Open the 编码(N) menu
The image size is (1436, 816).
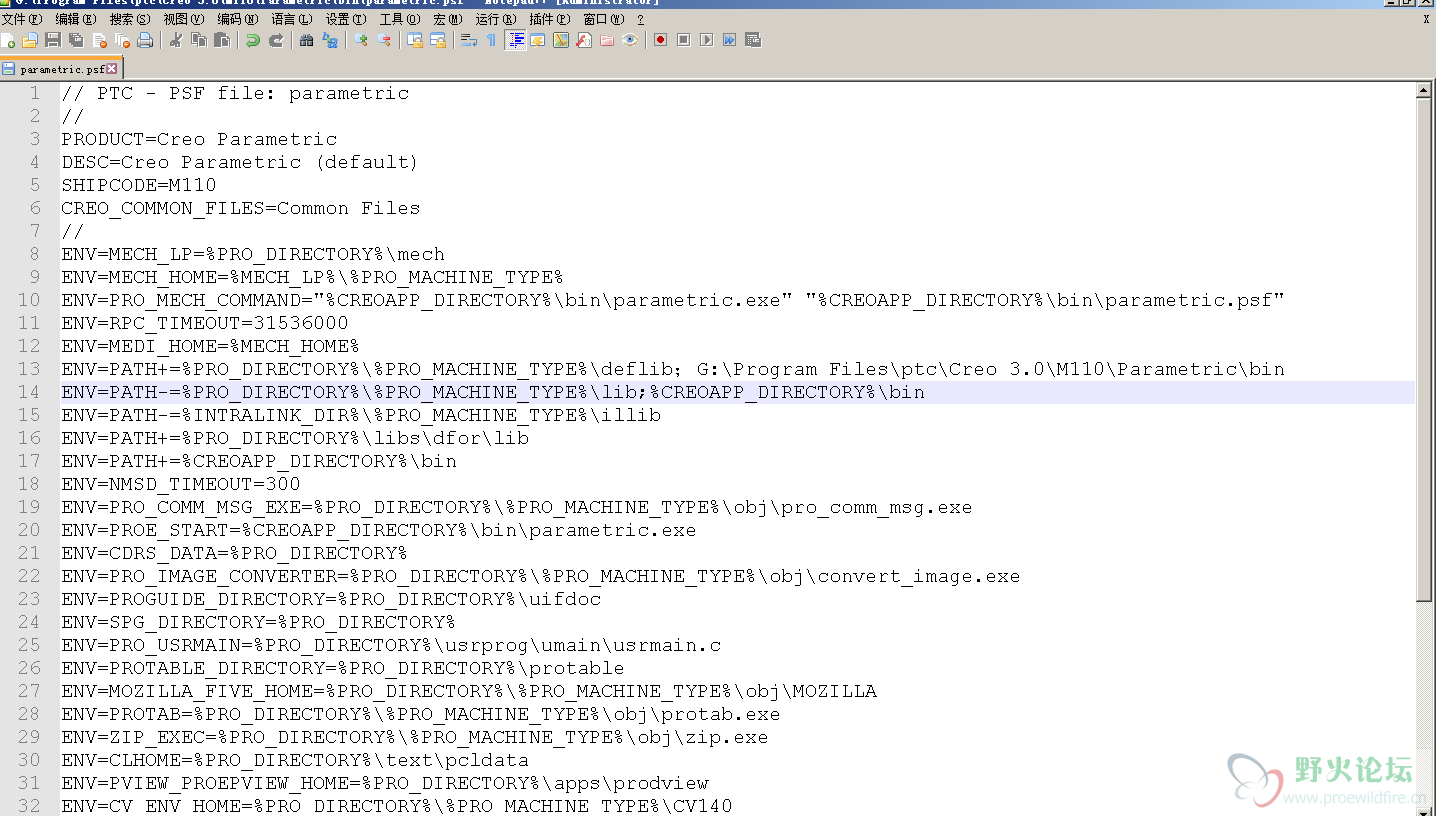(238, 19)
